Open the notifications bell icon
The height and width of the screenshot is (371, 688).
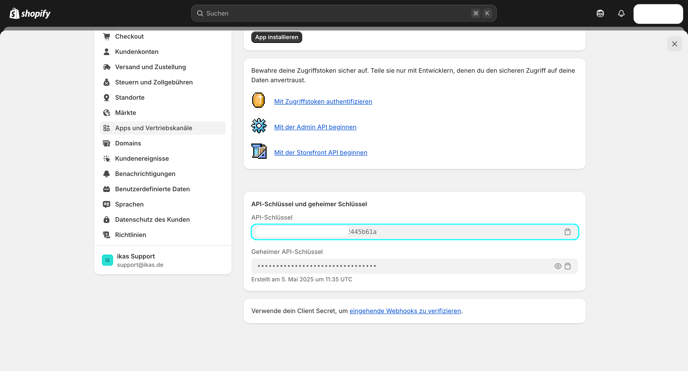coord(621,14)
